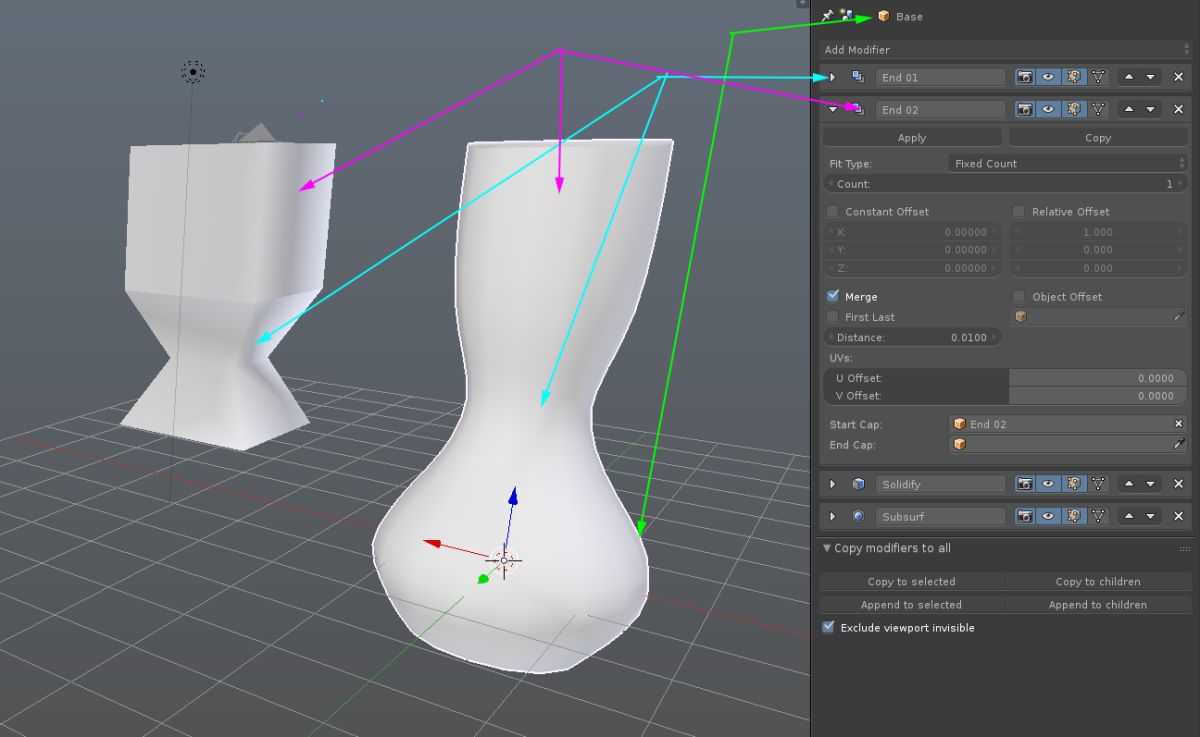
Task: Click Copy for the End 02 modifier
Action: pyautogui.click(x=1098, y=137)
